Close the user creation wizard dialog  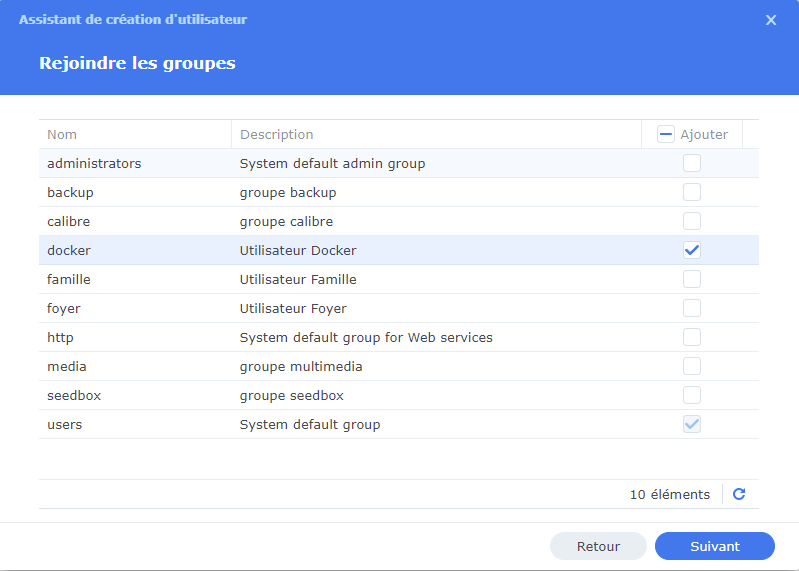pos(771,20)
